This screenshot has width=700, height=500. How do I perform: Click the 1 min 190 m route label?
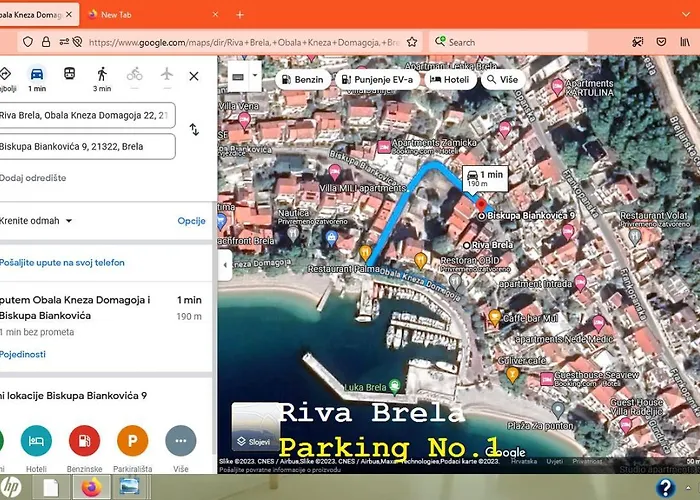click(x=485, y=178)
